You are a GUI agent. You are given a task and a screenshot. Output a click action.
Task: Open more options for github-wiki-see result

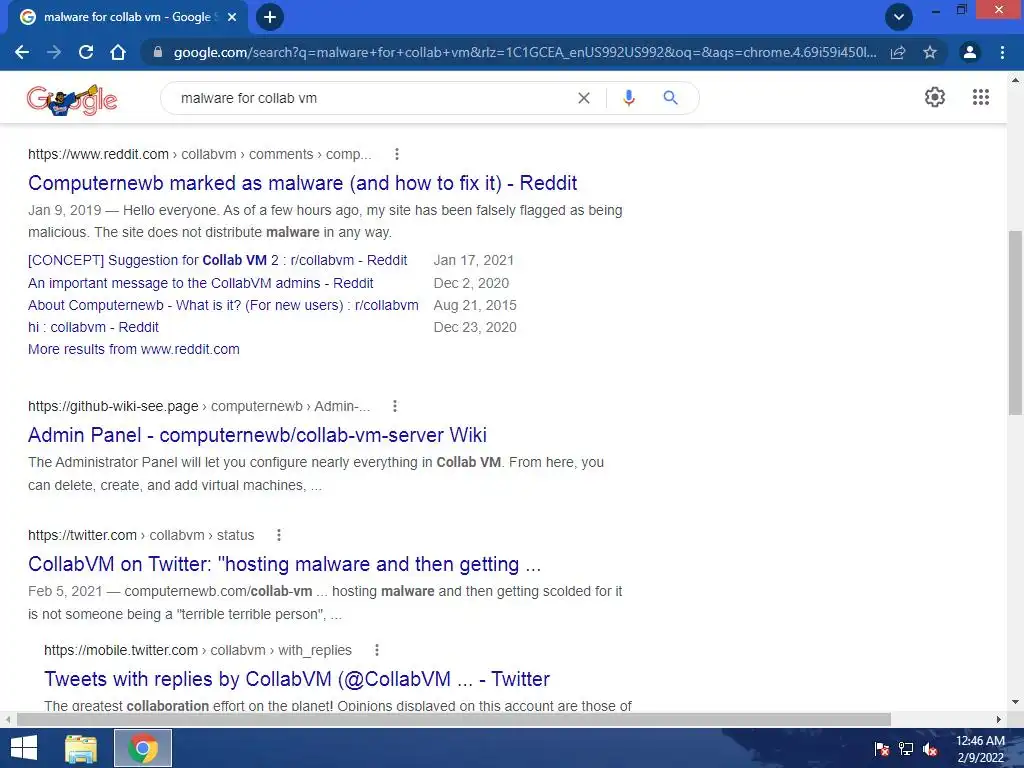pyautogui.click(x=394, y=406)
